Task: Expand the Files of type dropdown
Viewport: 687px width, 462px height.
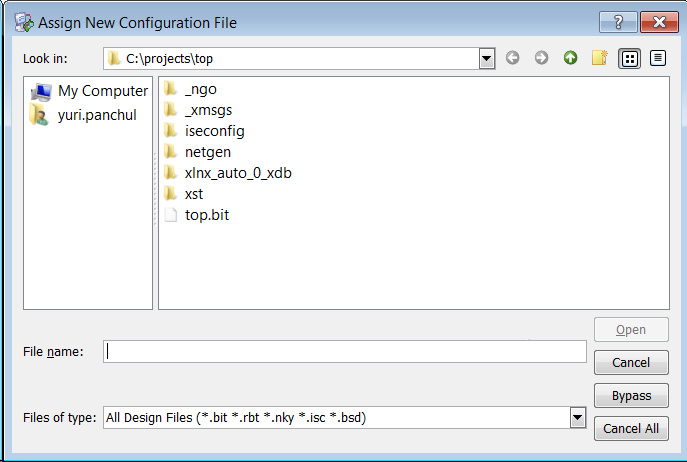Action: tap(577, 418)
